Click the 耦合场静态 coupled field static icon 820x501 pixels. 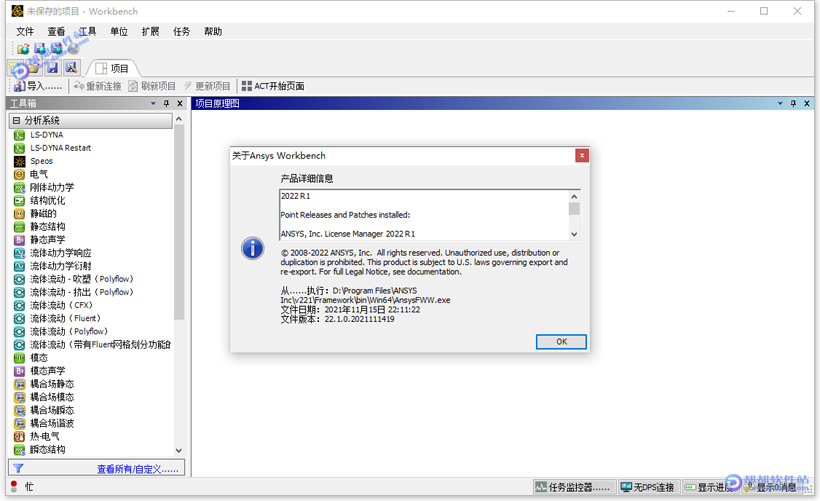(x=19, y=384)
